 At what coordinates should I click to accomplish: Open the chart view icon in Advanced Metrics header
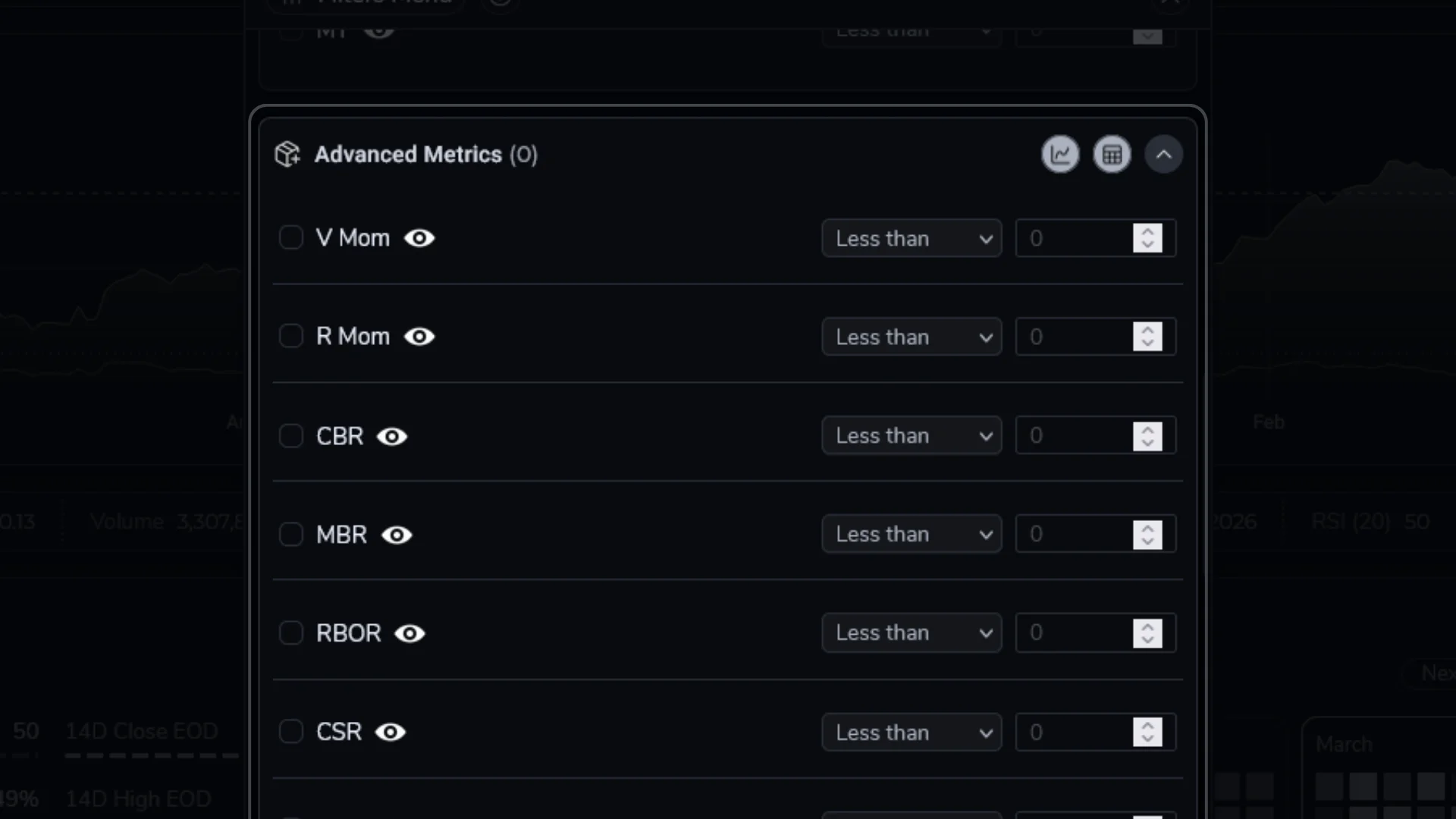click(1060, 154)
